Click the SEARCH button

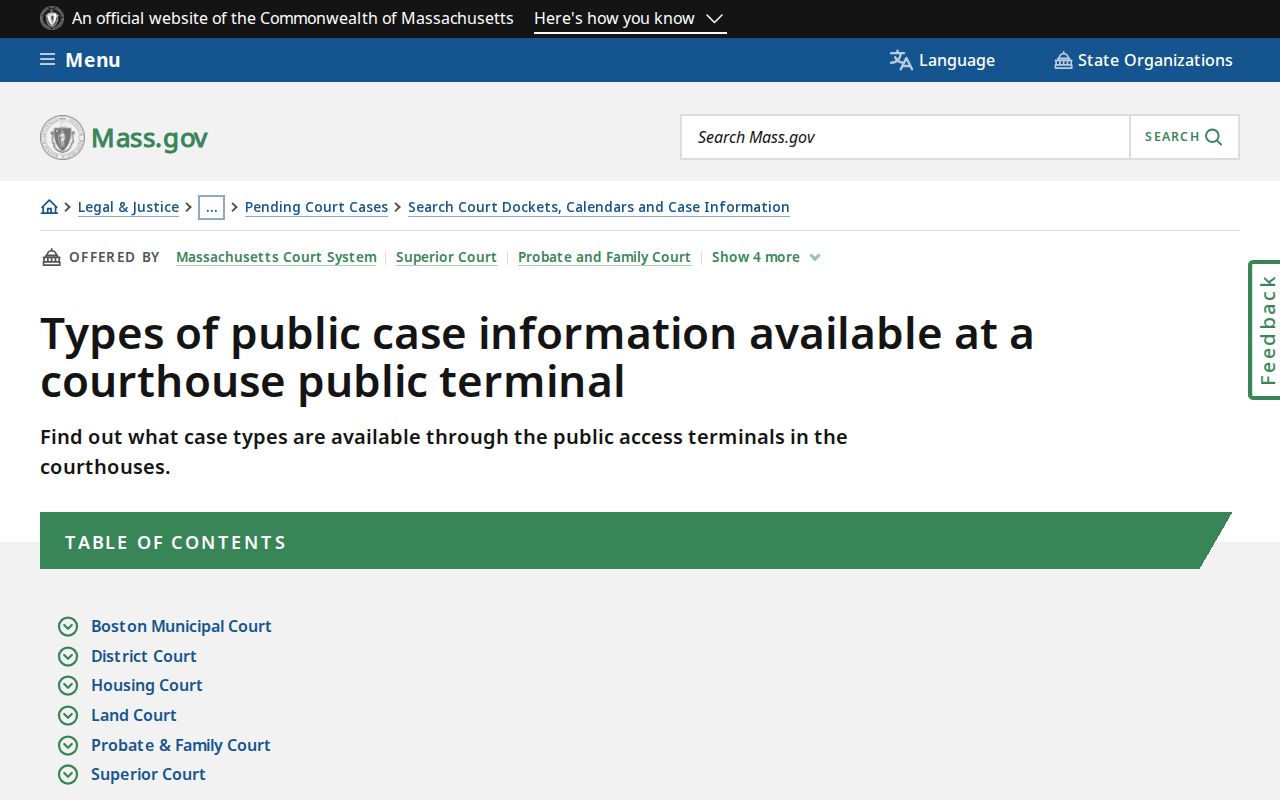point(1184,137)
